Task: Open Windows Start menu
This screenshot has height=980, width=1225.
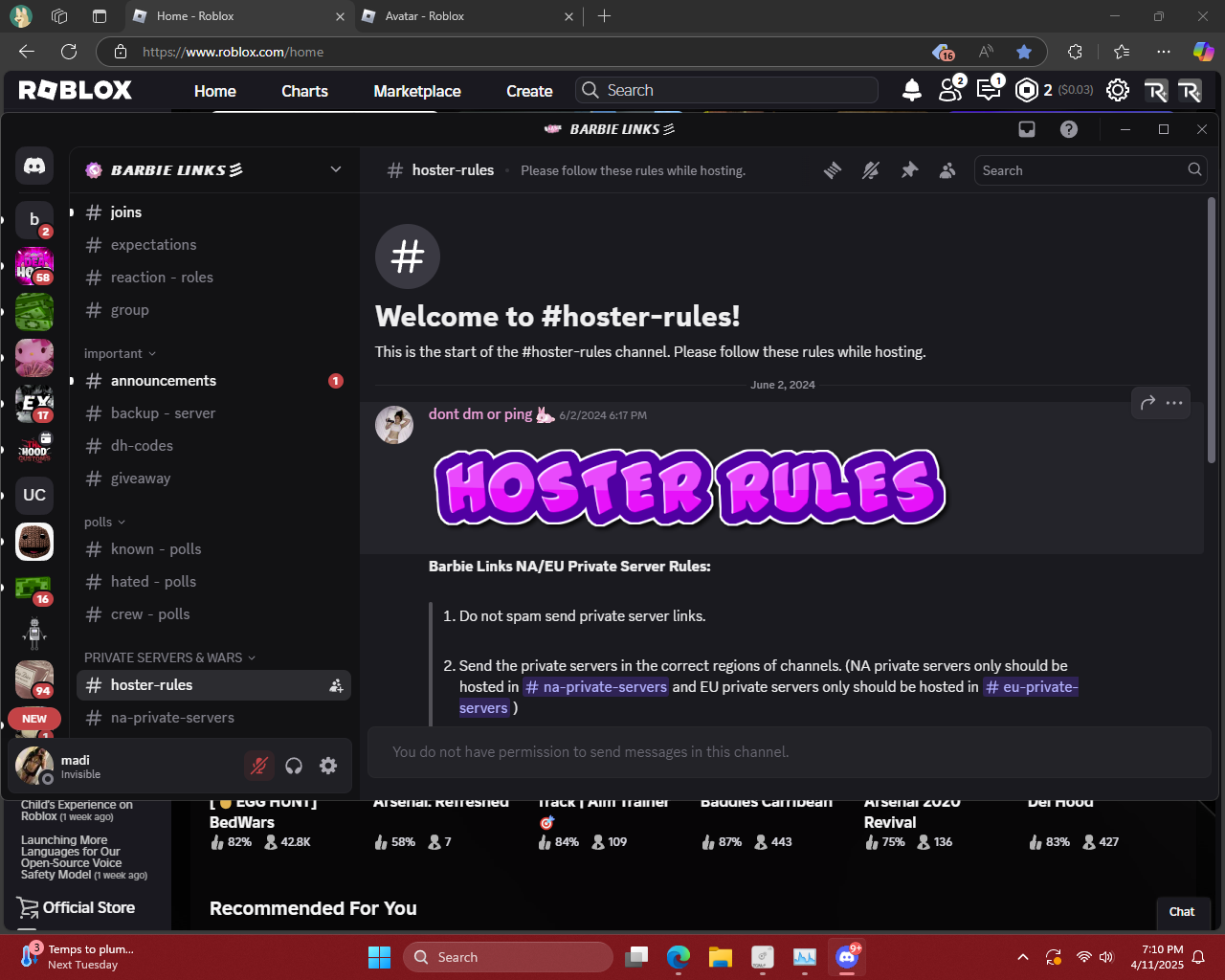Action: [380, 957]
